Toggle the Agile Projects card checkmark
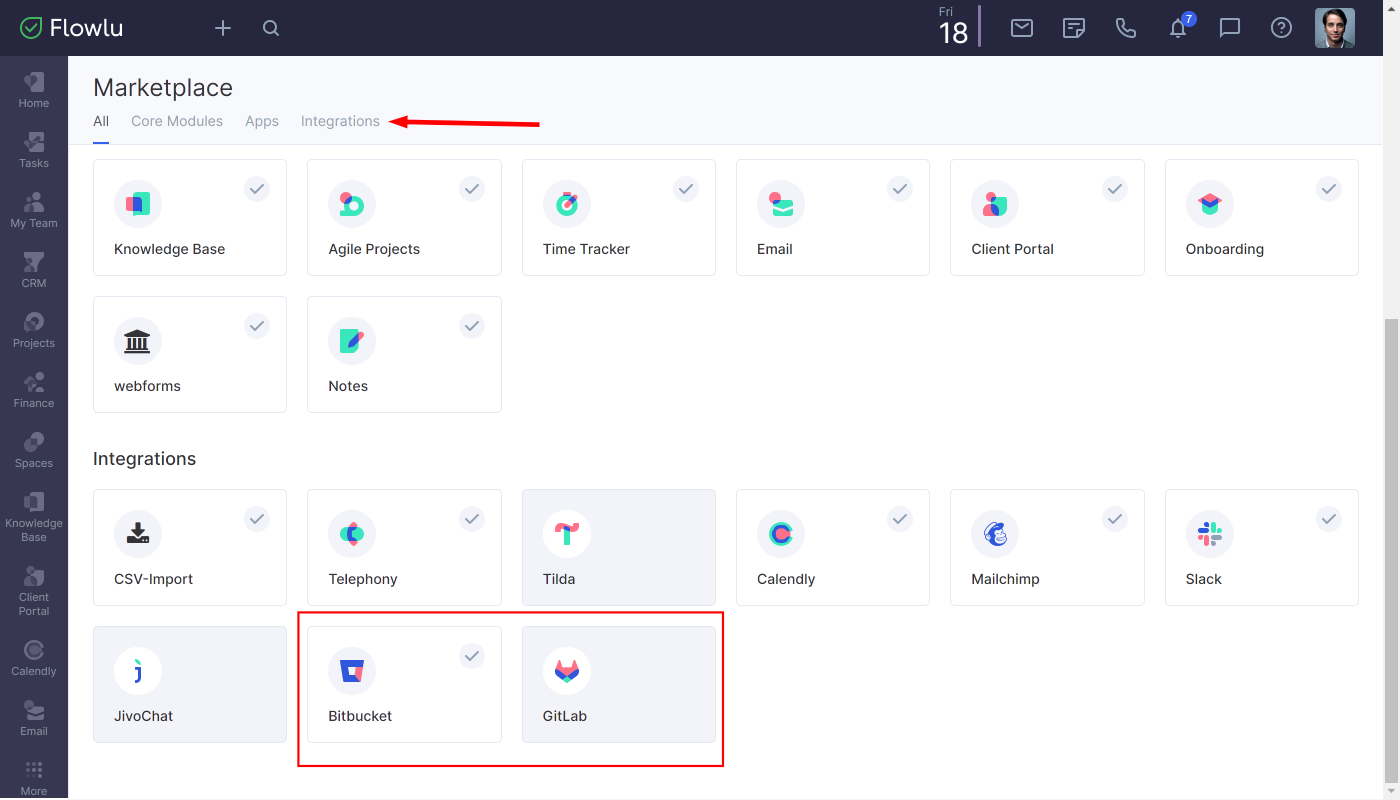 (472, 188)
